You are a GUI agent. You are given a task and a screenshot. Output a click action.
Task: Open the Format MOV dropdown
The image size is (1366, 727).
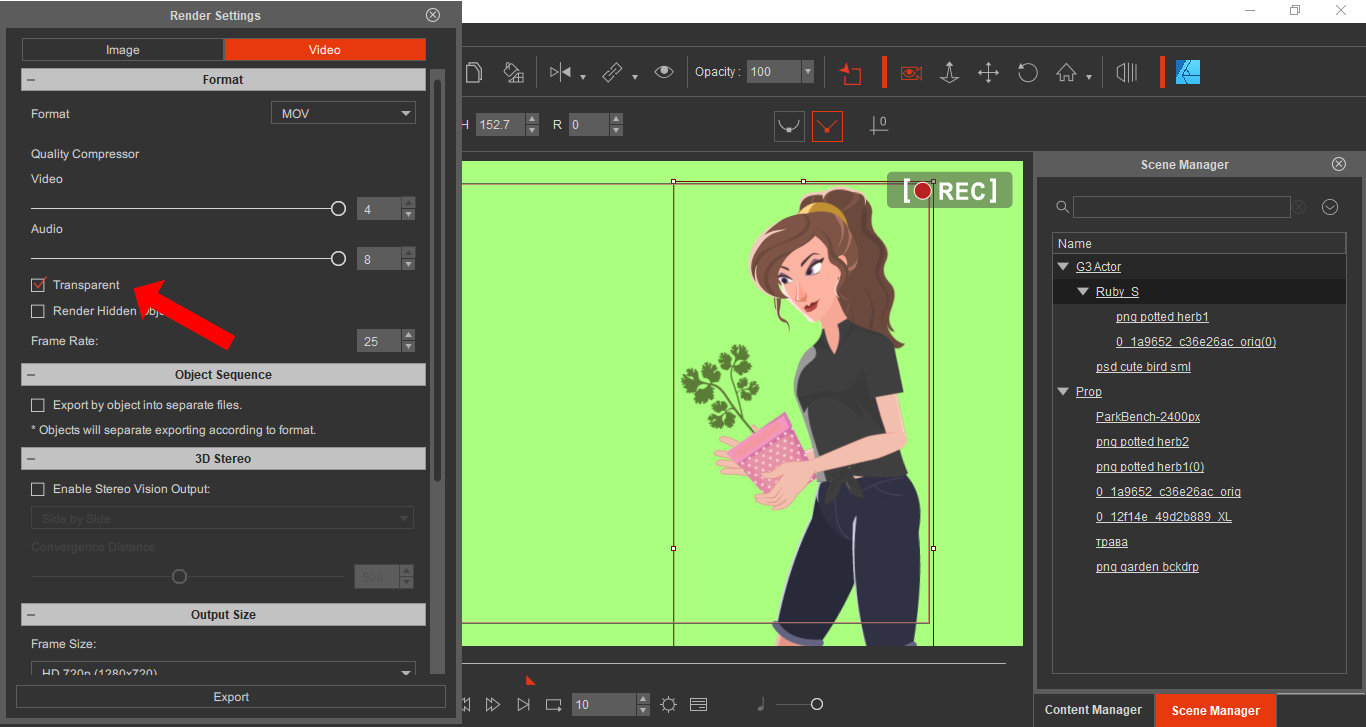343,113
